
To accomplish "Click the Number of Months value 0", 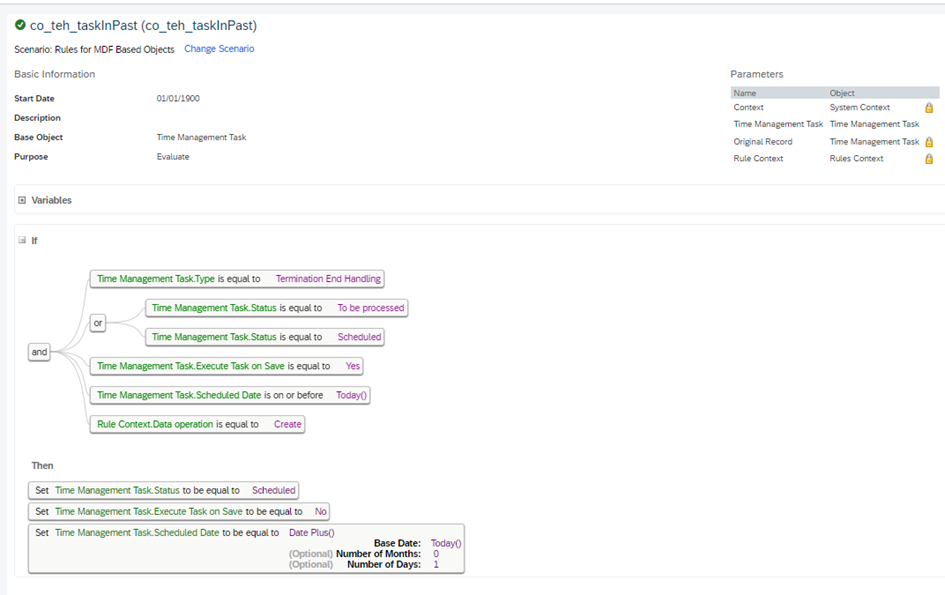I will pos(436,554).
